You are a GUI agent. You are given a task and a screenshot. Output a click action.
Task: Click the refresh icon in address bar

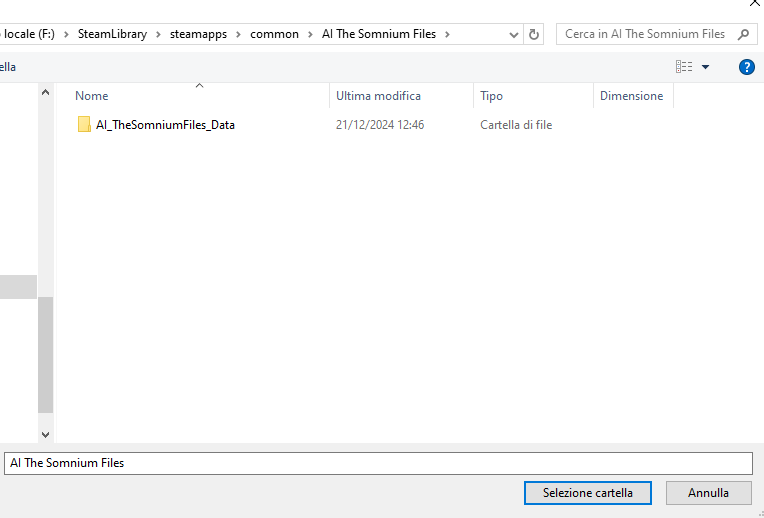pos(534,34)
